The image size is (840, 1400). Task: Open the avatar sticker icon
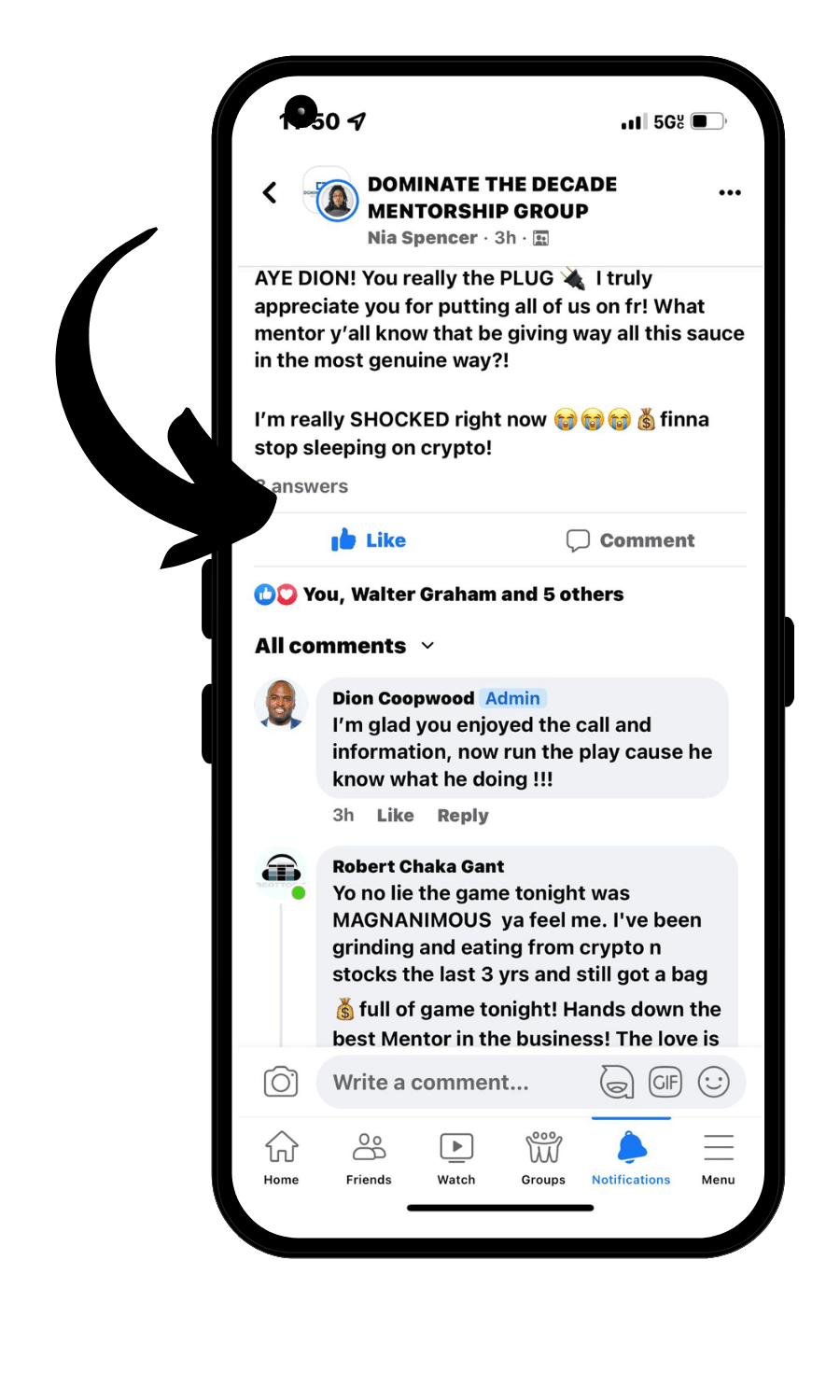click(616, 1082)
